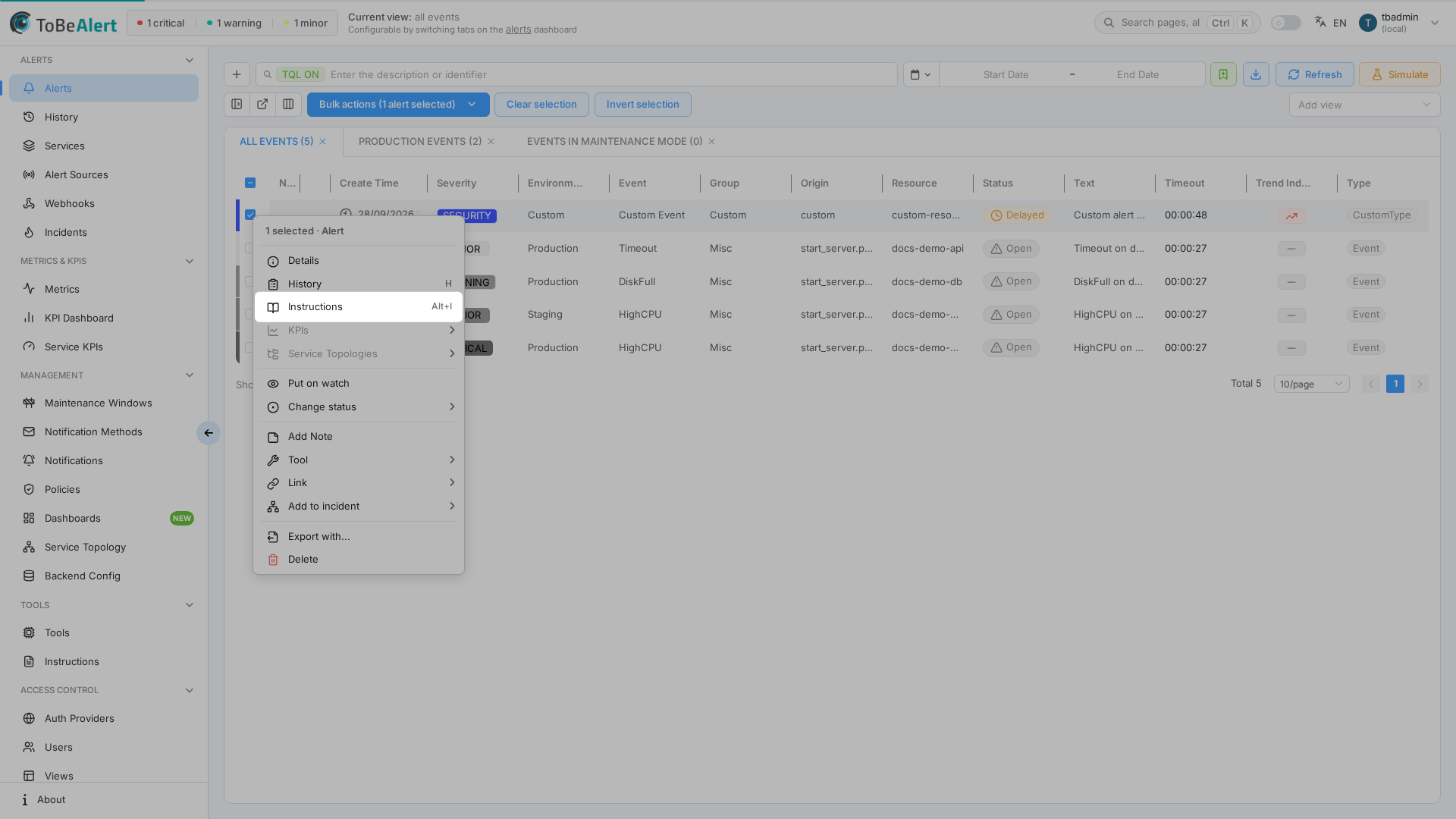Go to page 1 in pagination
1456x819 pixels.
click(x=1395, y=384)
